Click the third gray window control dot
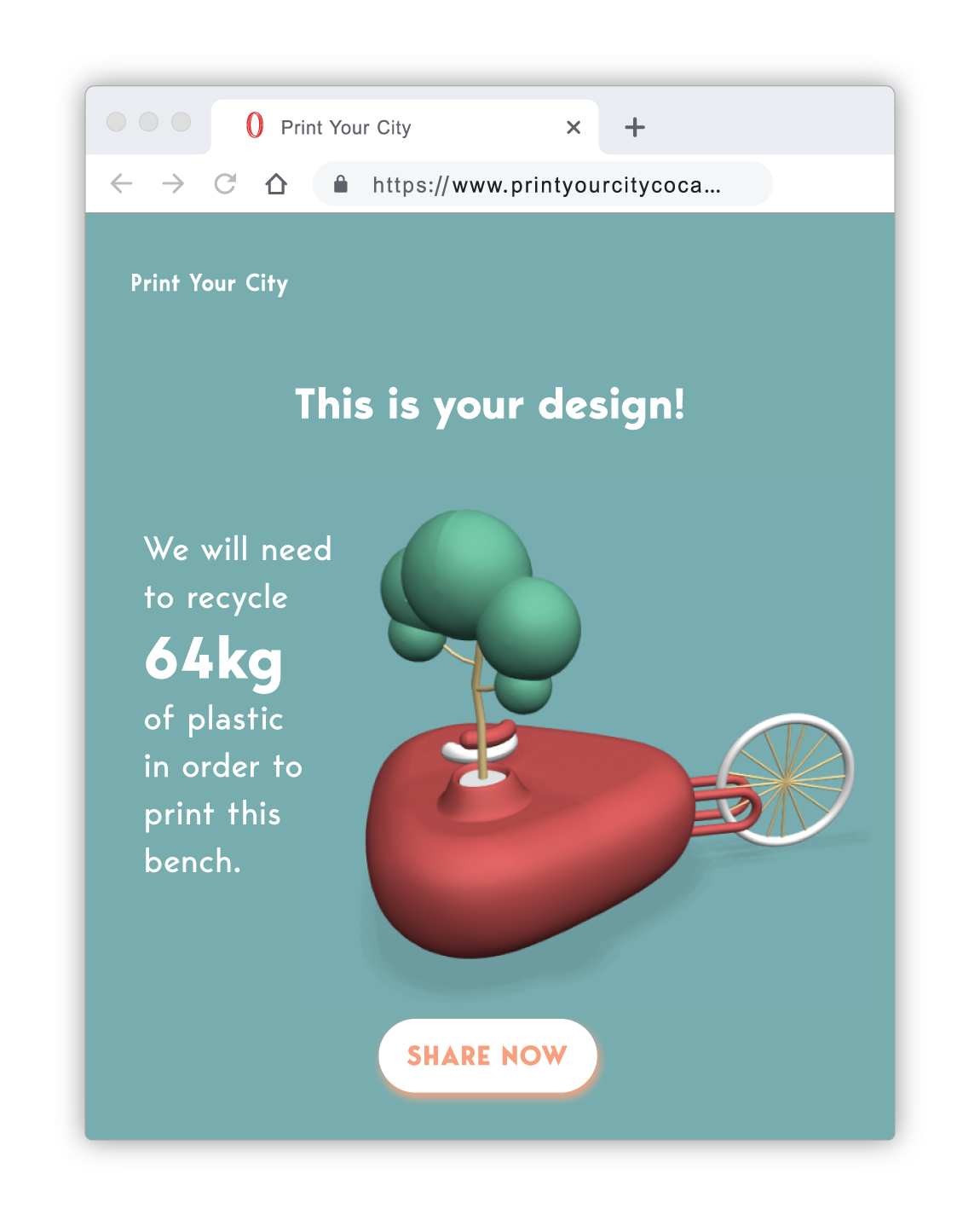Image resolution: width=980 pixels, height=1226 pixels. [182, 122]
